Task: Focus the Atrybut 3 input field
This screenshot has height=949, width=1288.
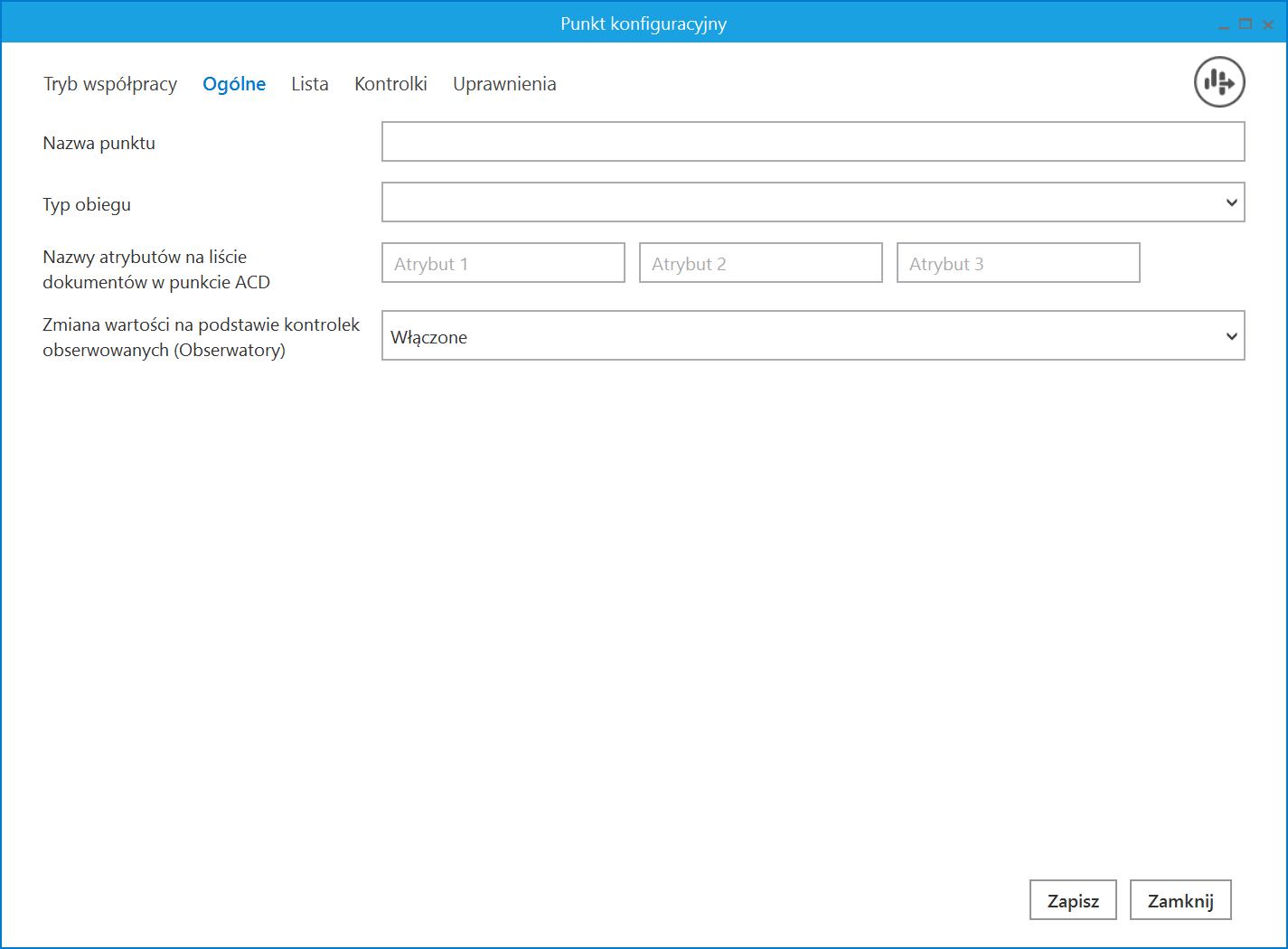Action: (1019, 263)
